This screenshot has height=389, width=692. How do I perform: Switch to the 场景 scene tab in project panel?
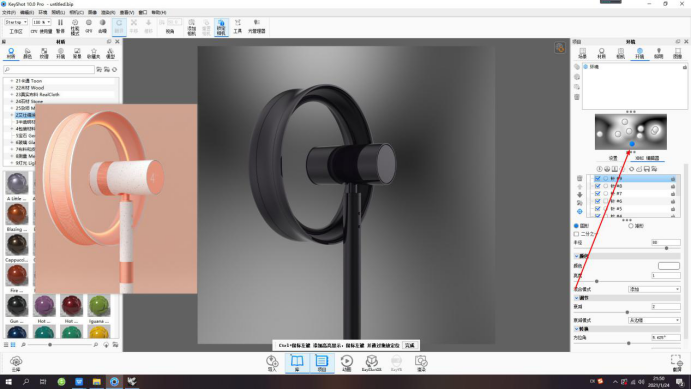pyautogui.click(x=583, y=53)
